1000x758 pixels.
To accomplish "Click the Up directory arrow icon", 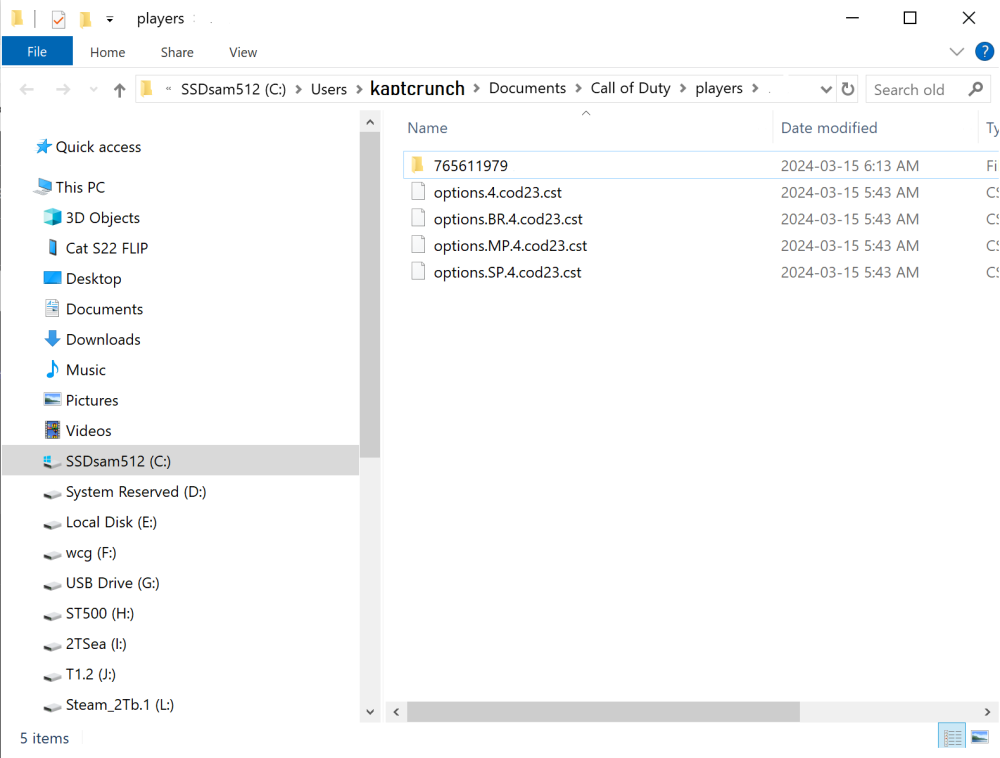I will click(120, 90).
